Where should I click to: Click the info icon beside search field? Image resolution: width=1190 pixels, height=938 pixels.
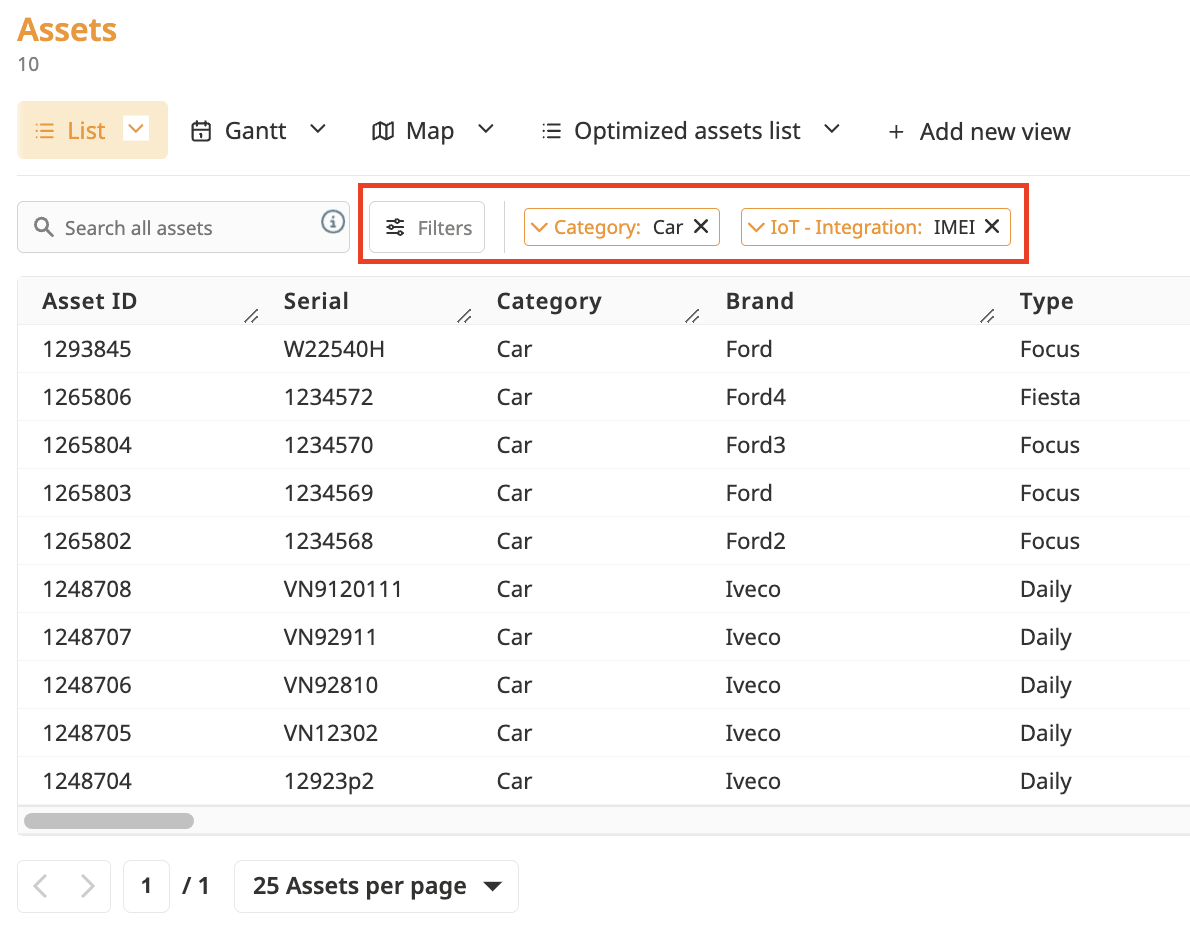[x=333, y=222]
